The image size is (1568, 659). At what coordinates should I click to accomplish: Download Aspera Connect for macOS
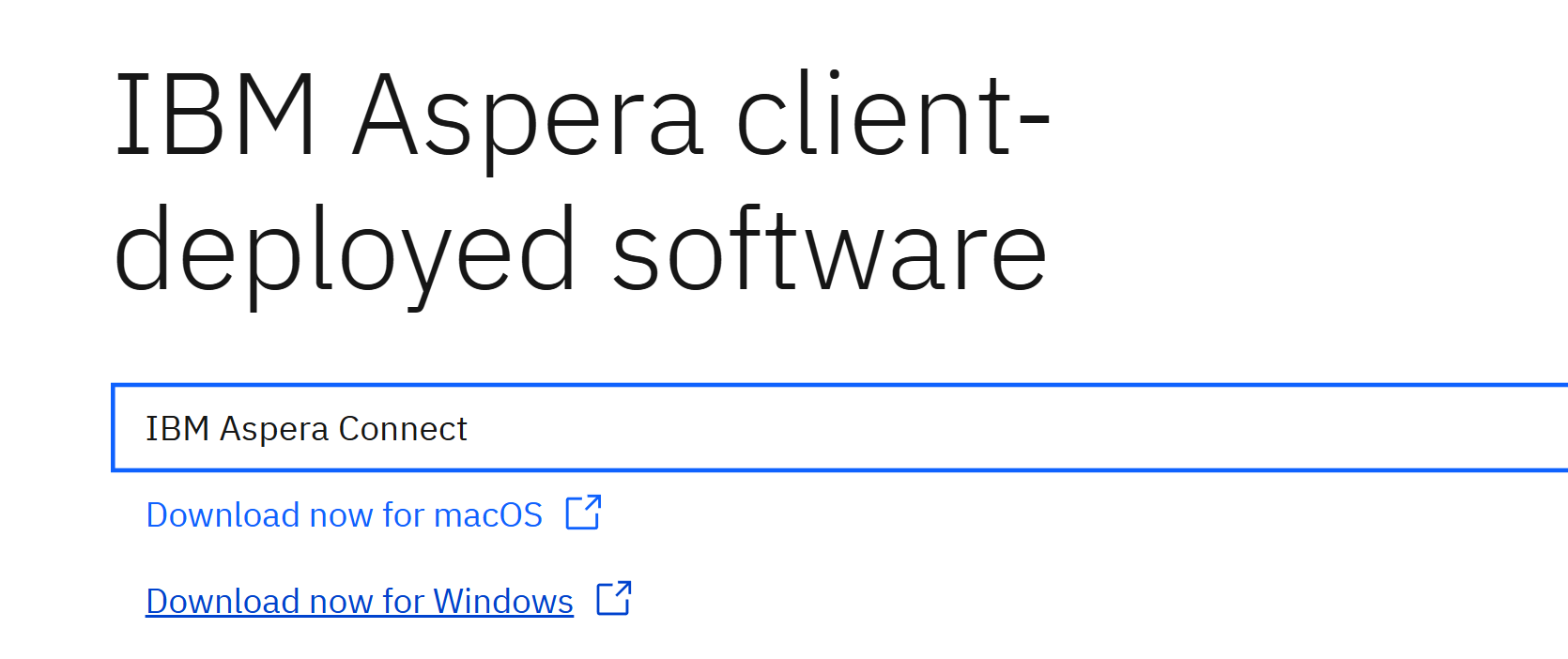(x=345, y=515)
